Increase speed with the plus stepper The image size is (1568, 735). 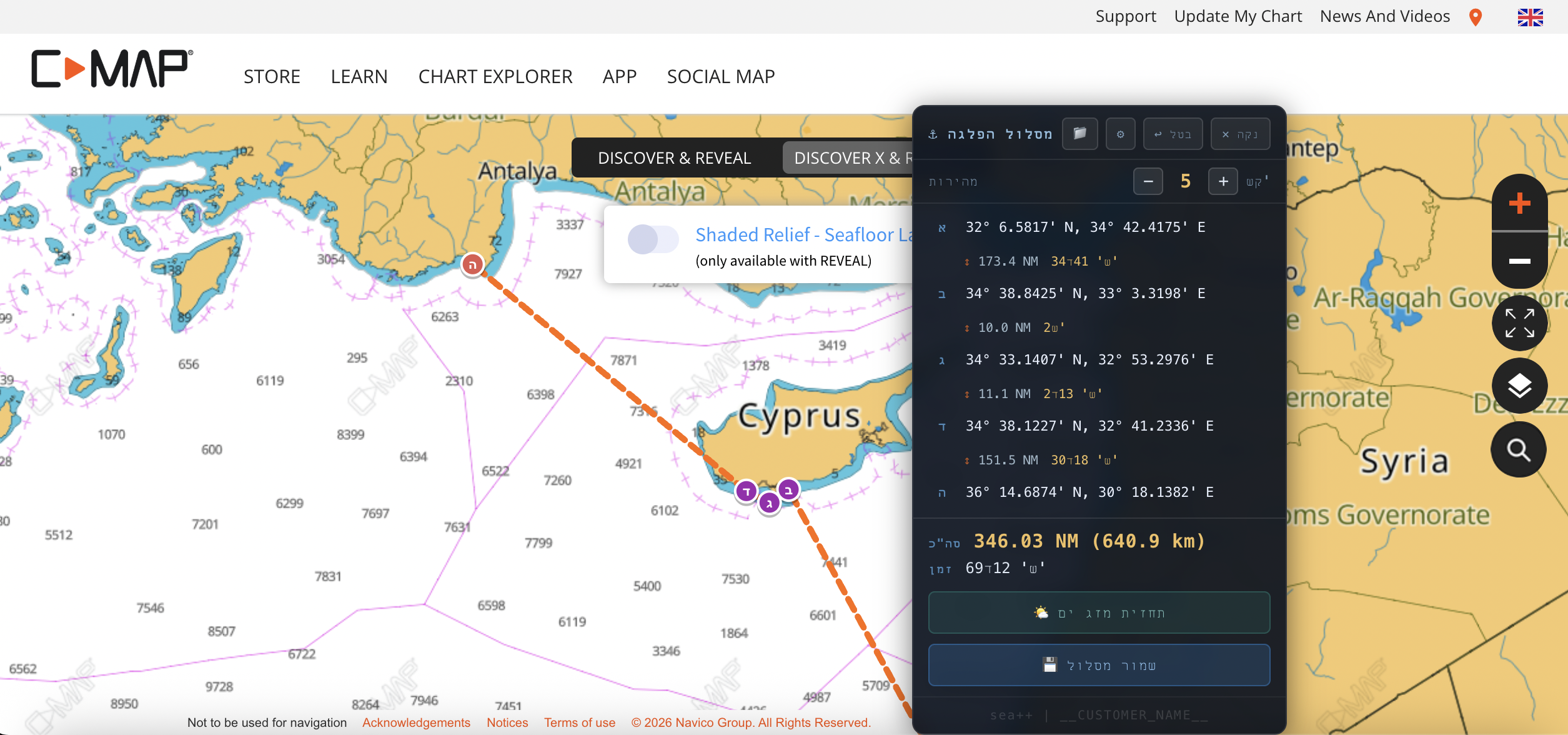pos(1223,181)
